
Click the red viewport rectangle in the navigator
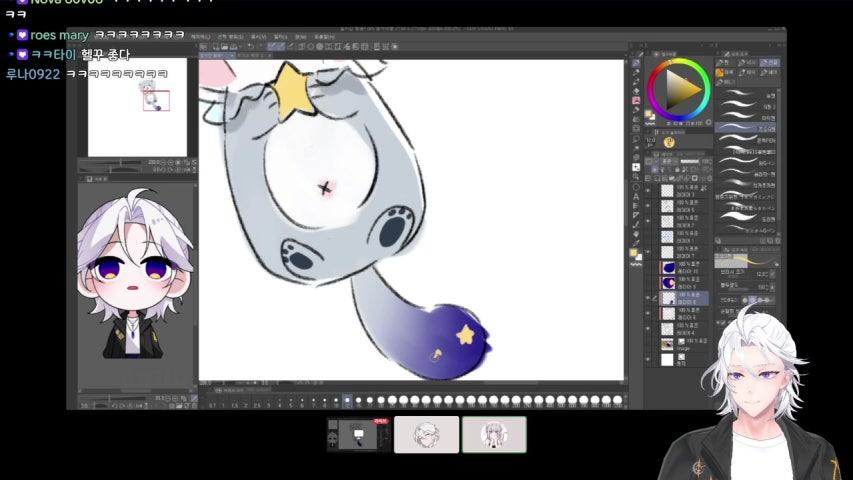pyautogui.click(x=156, y=101)
